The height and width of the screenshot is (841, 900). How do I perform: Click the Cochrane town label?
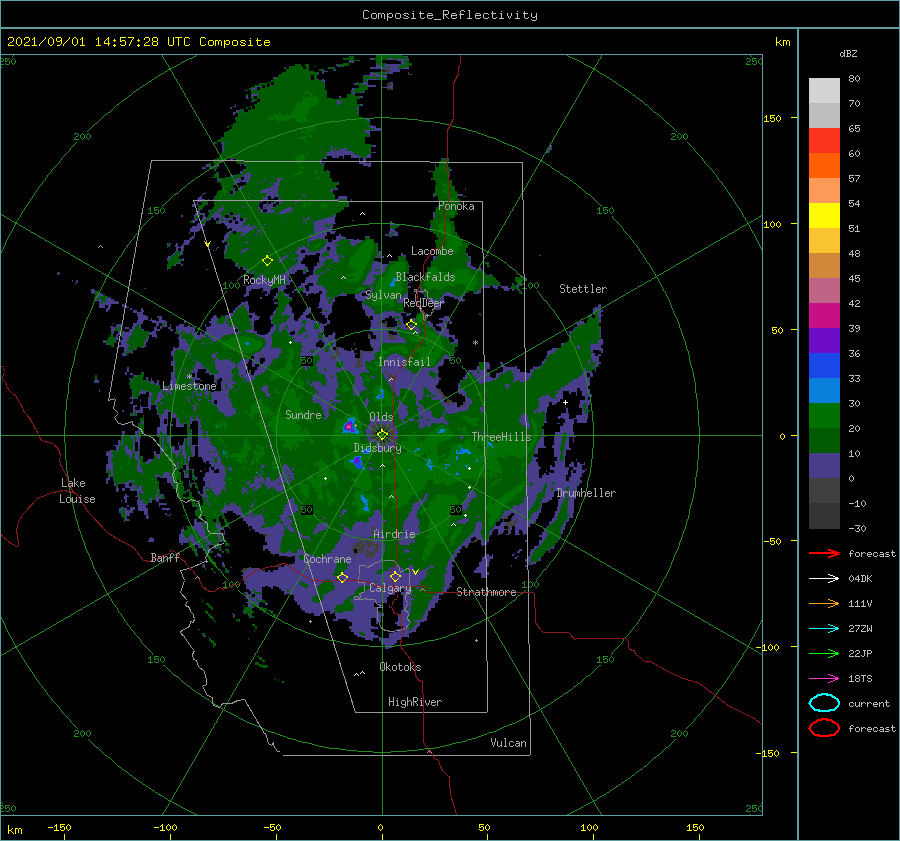[x=327, y=559]
